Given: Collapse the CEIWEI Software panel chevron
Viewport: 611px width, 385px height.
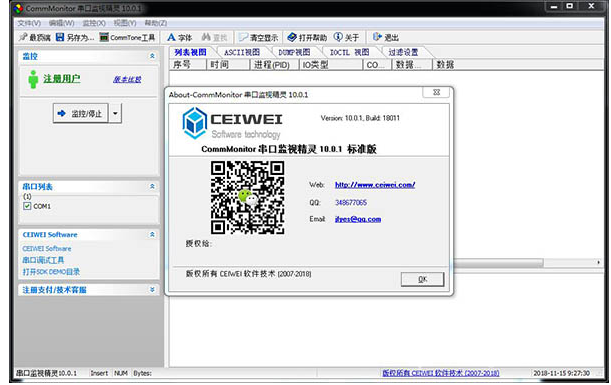Looking at the screenshot, I should pos(152,235).
